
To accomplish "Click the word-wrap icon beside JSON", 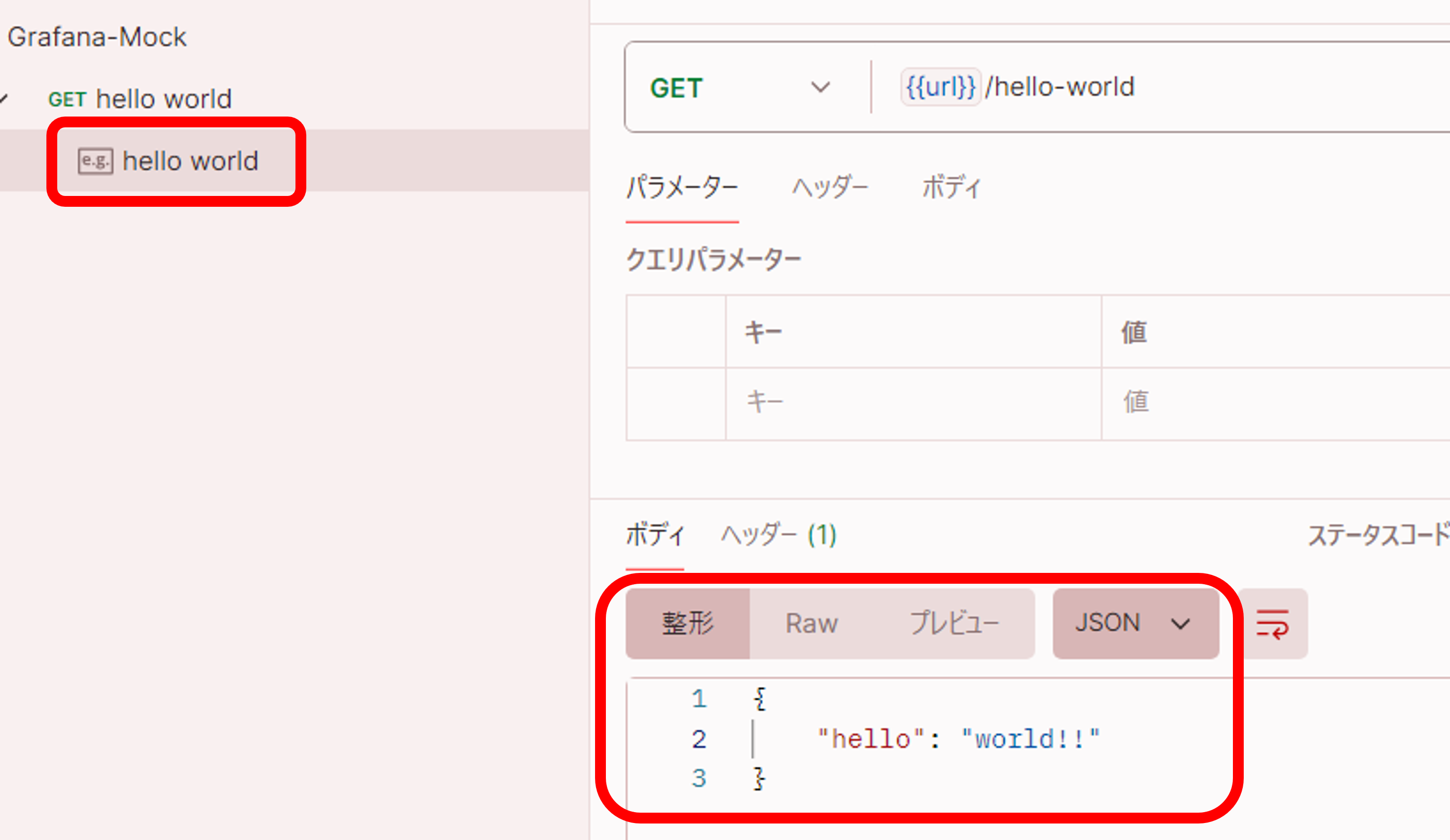I will [x=1272, y=623].
